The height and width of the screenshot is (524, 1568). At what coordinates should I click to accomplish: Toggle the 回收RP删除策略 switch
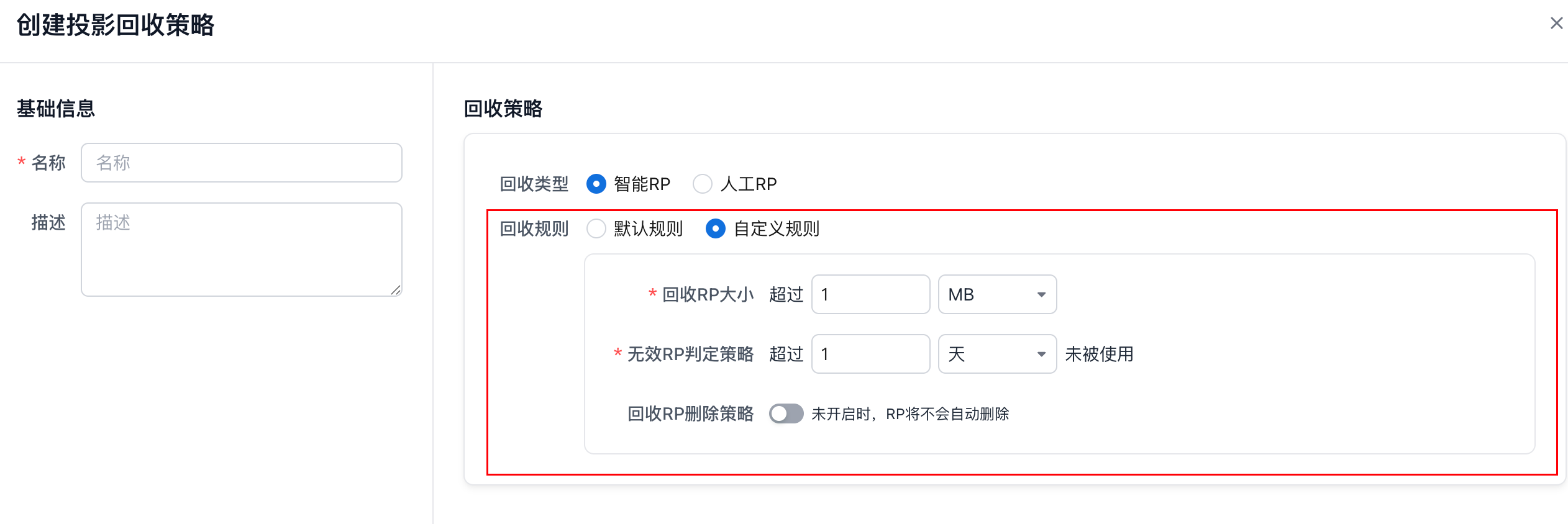(x=786, y=413)
